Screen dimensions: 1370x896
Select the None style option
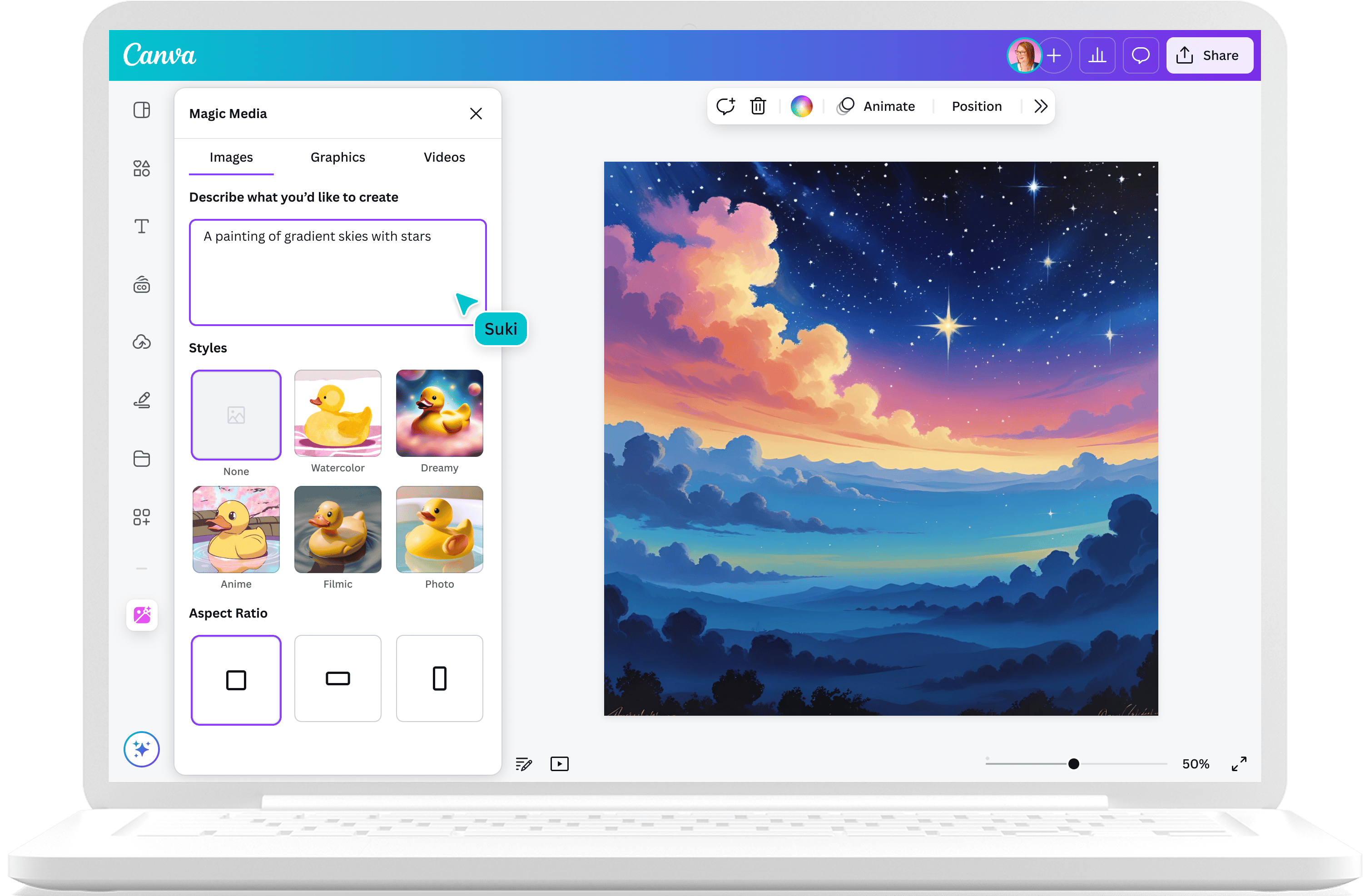236,415
